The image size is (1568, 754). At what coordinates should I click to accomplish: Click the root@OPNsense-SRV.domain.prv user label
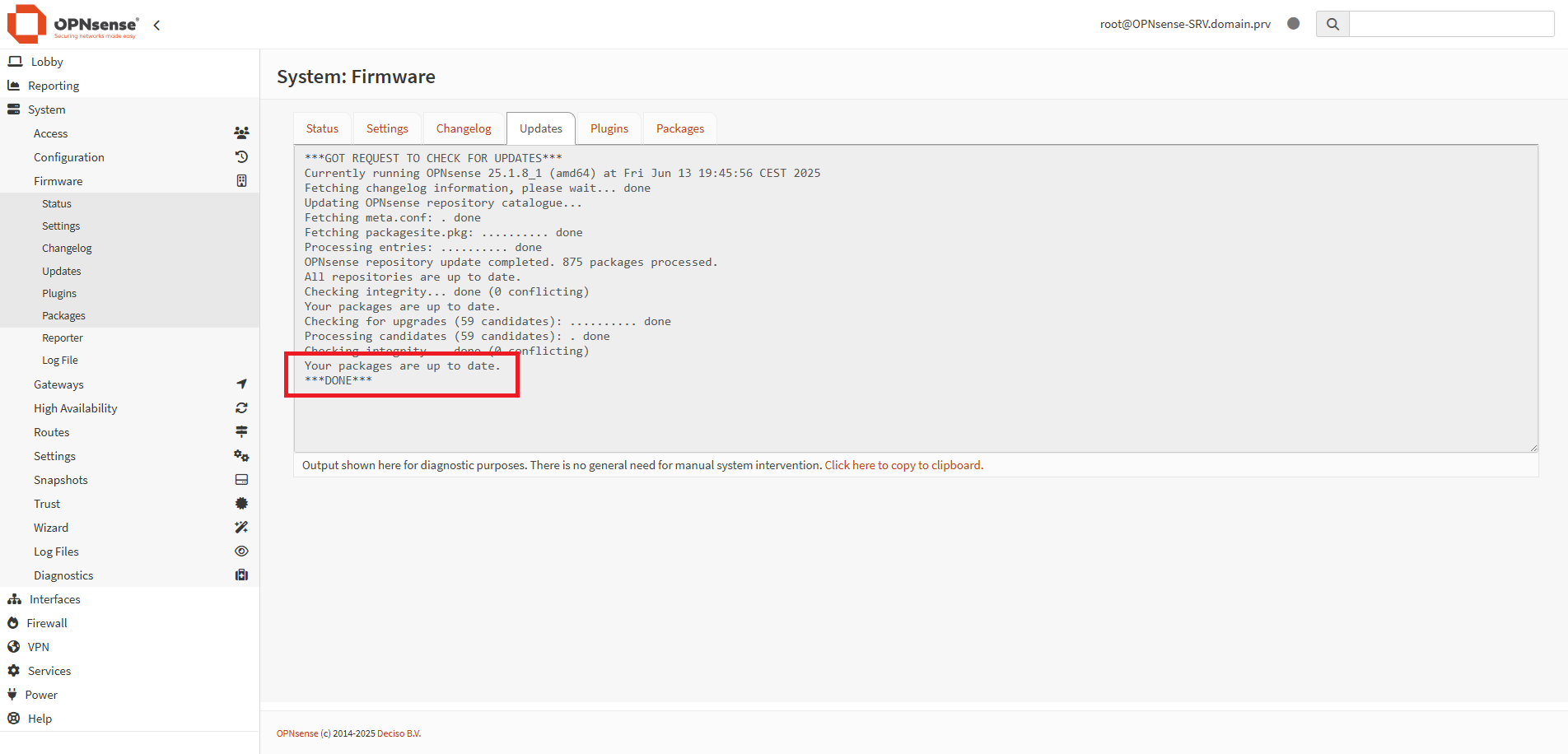[x=1185, y=24]
